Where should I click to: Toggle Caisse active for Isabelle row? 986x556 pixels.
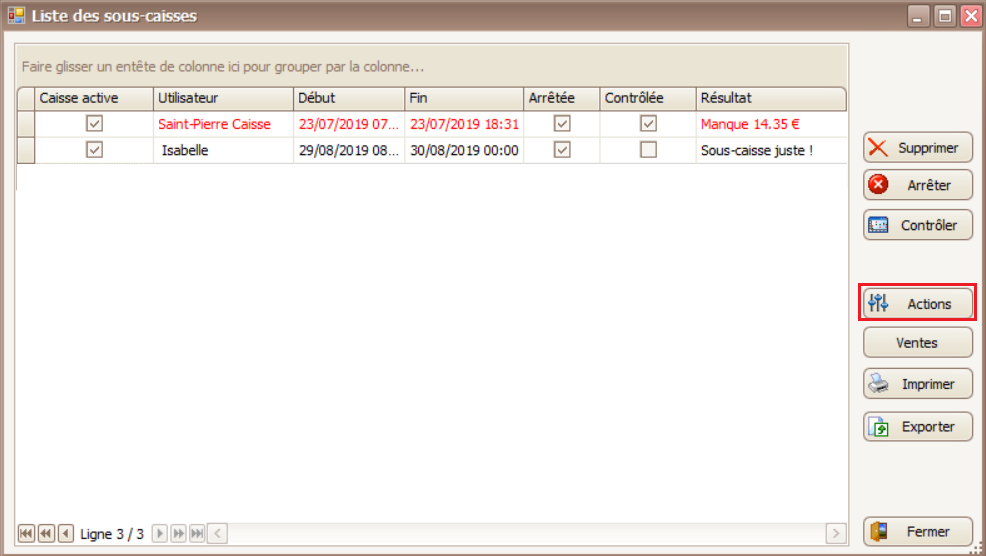(94, 150)
